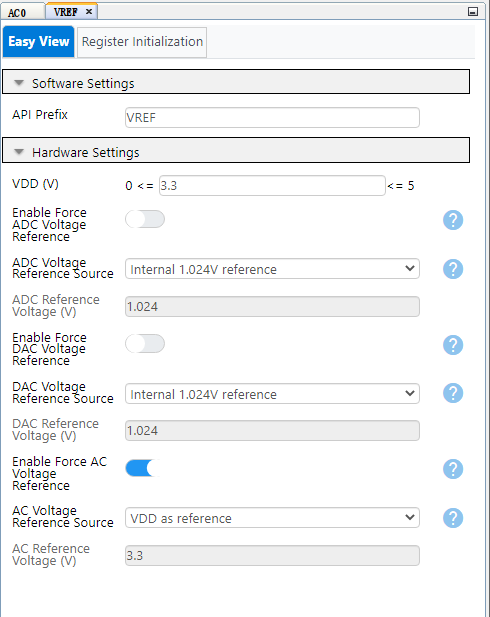
Task: Open AC Voltage Reference Source dropdown
Action: tap(272, 518)
